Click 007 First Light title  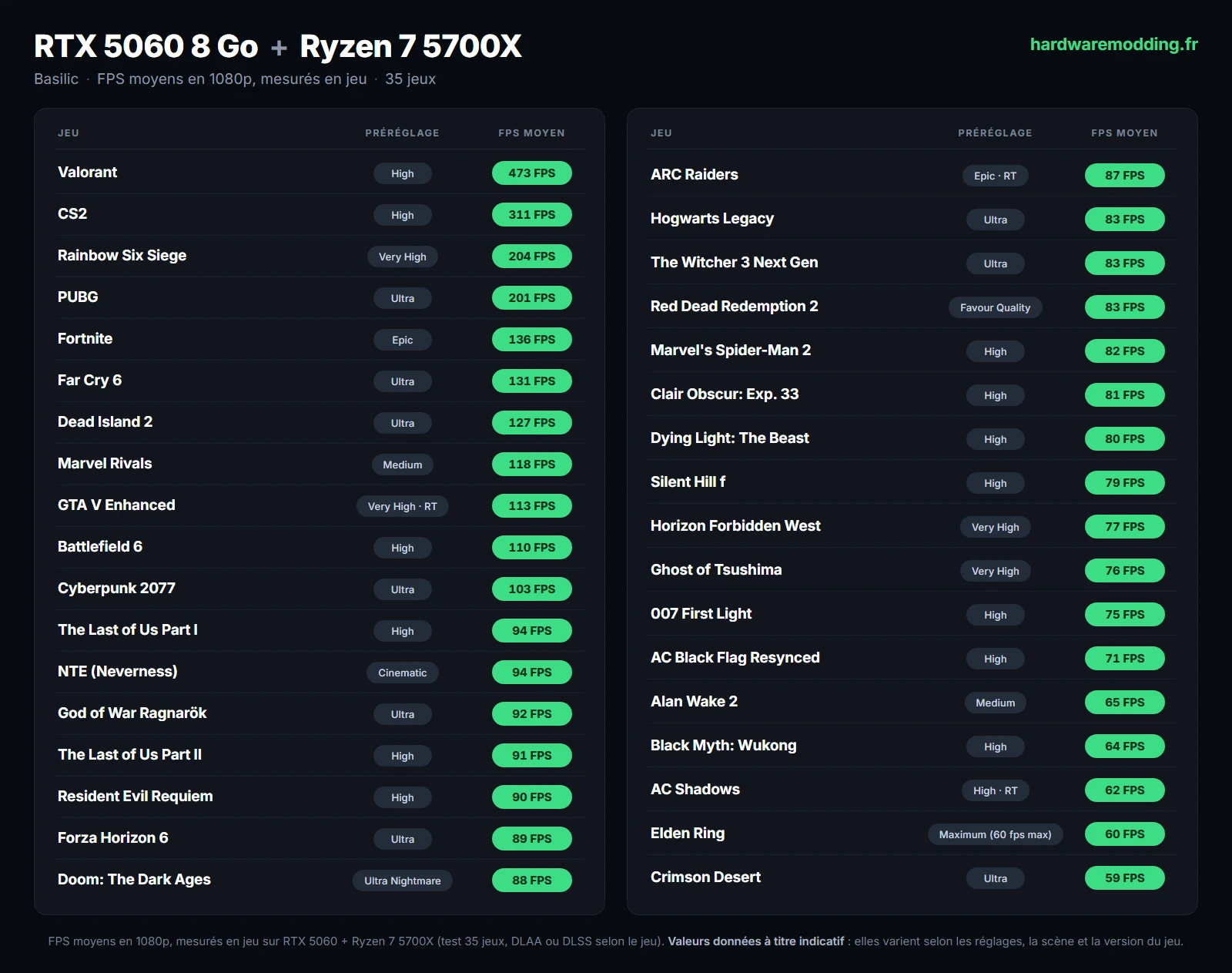[701, 614]
